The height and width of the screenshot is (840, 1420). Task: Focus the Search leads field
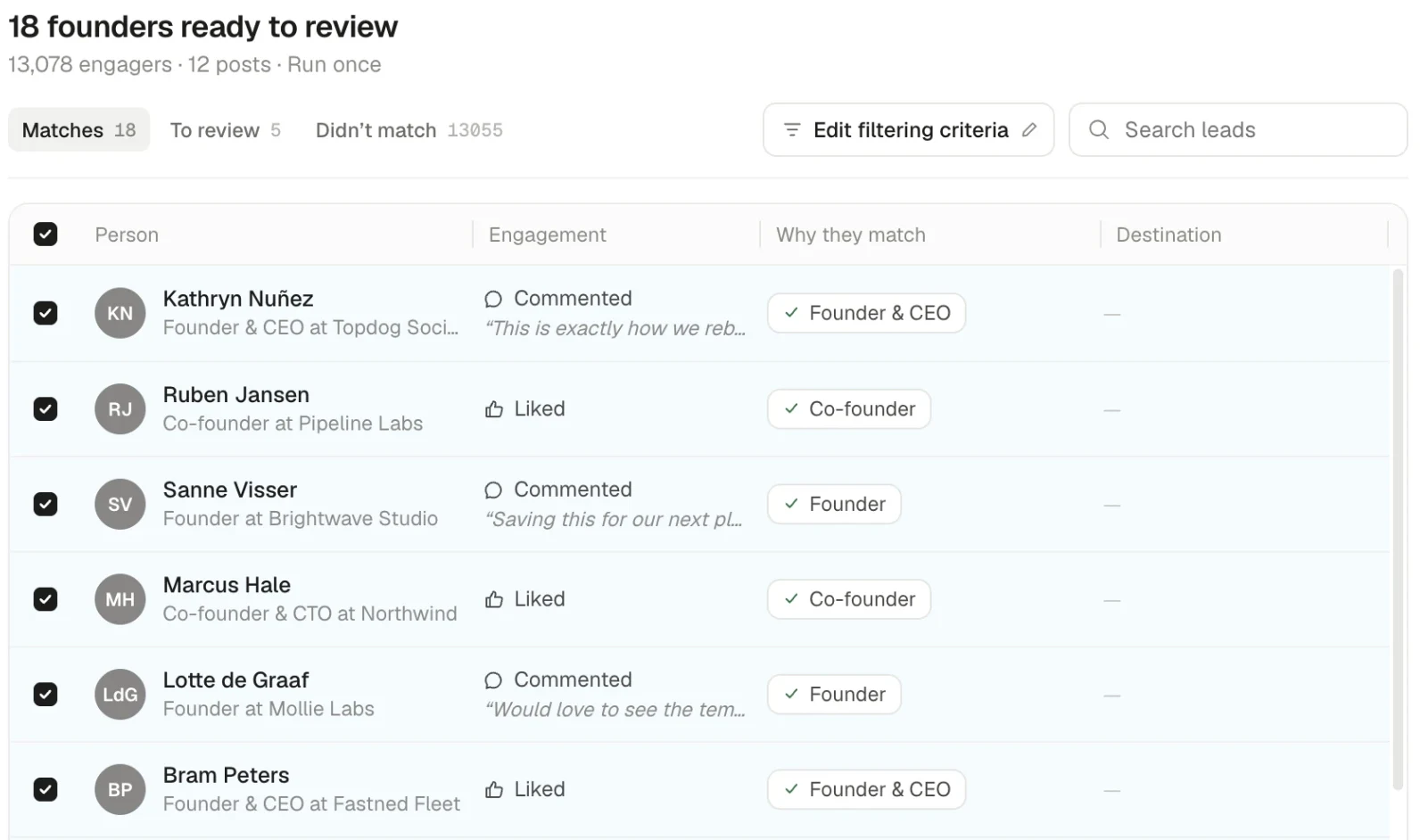1238,130
